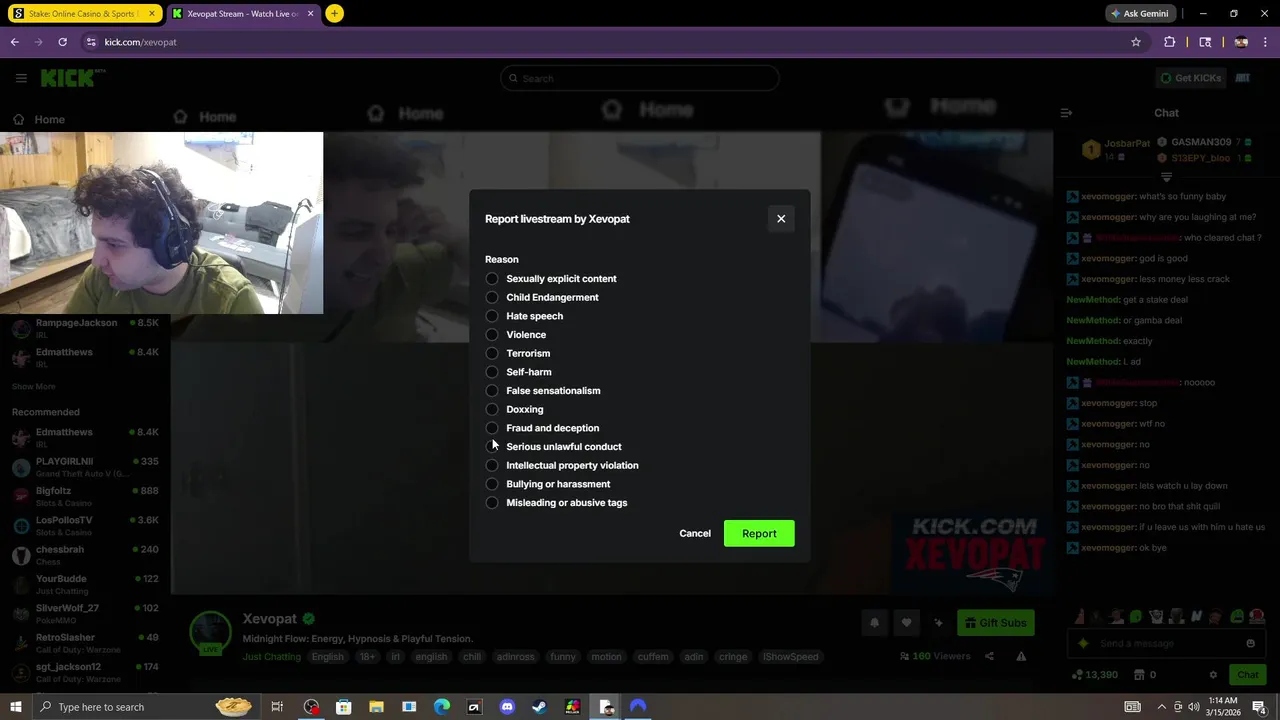This screenshot has height=720, width=1280.
Task: Click the report warning triangle icon
Action: 1021,656
